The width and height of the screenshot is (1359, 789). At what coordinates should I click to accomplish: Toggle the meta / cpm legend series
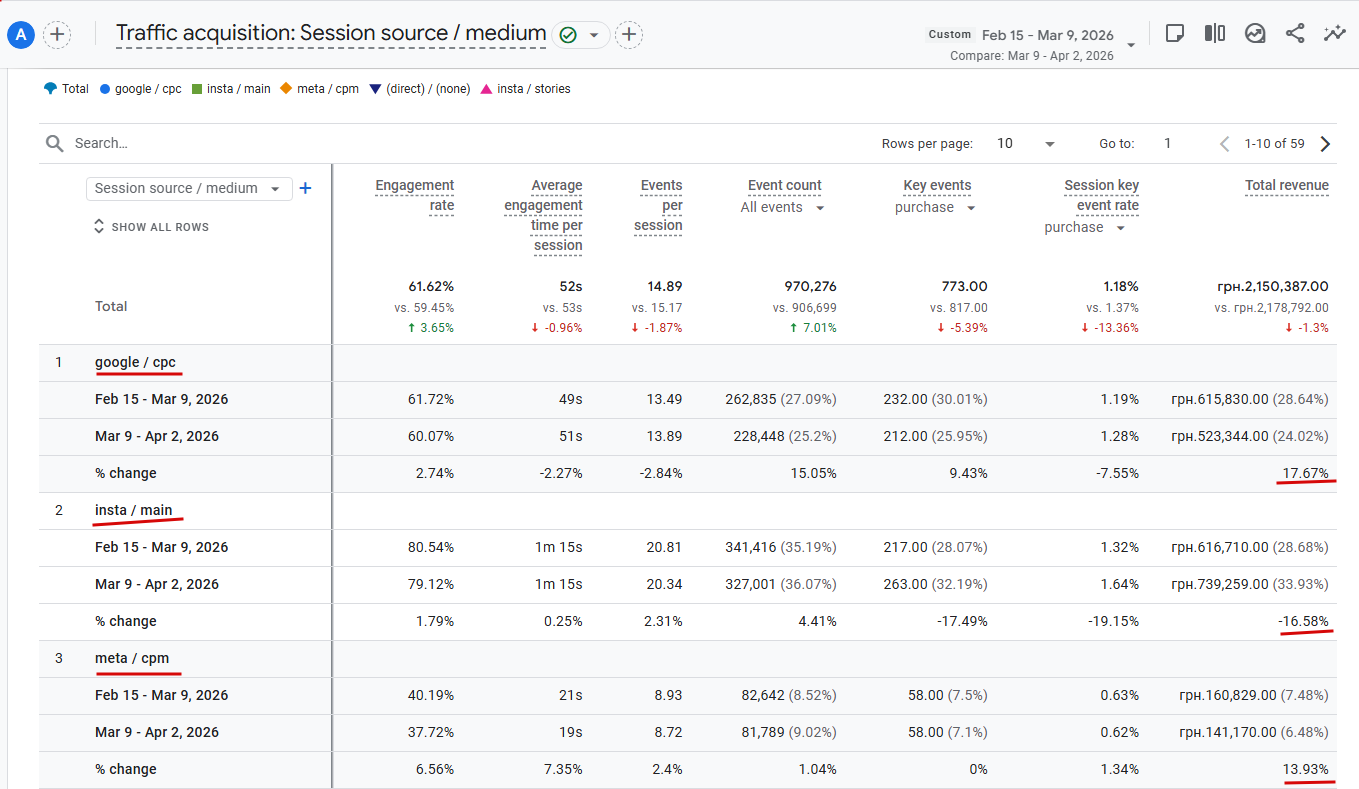pos(319,89)
